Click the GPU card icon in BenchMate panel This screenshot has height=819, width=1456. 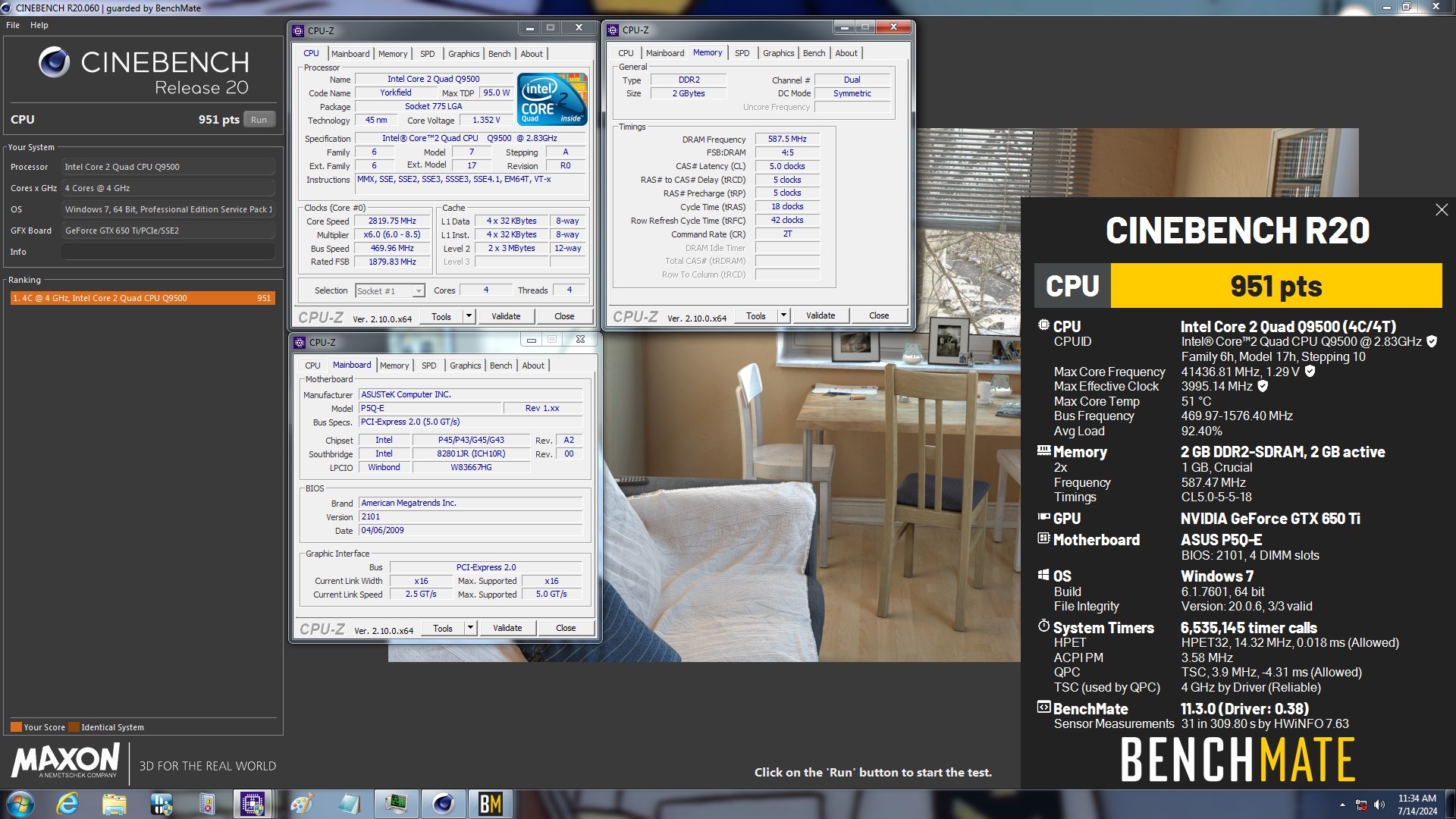pyautogui.click(x=1043, y=517)
